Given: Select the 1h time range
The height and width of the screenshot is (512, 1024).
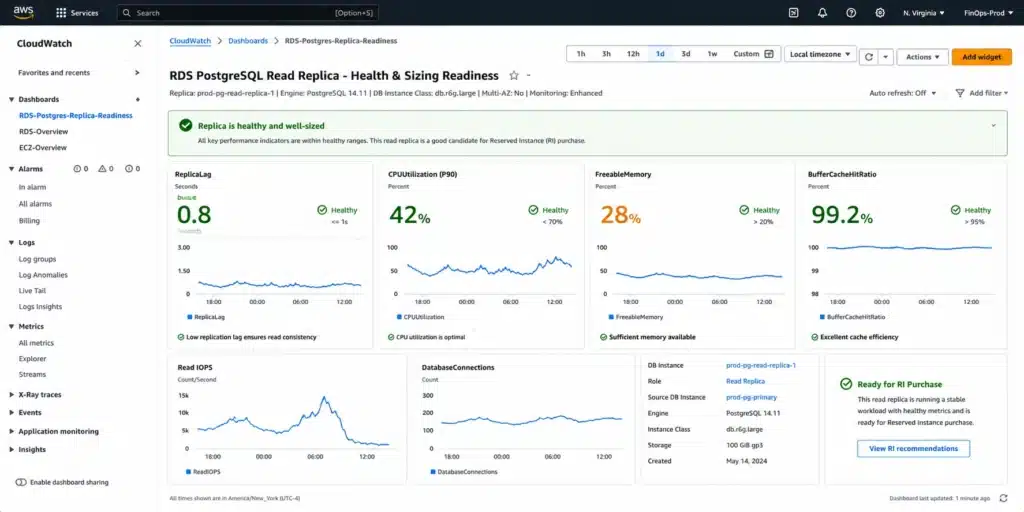Looking at the screenshot, I should pyautogui.click(x=581, y=54).
